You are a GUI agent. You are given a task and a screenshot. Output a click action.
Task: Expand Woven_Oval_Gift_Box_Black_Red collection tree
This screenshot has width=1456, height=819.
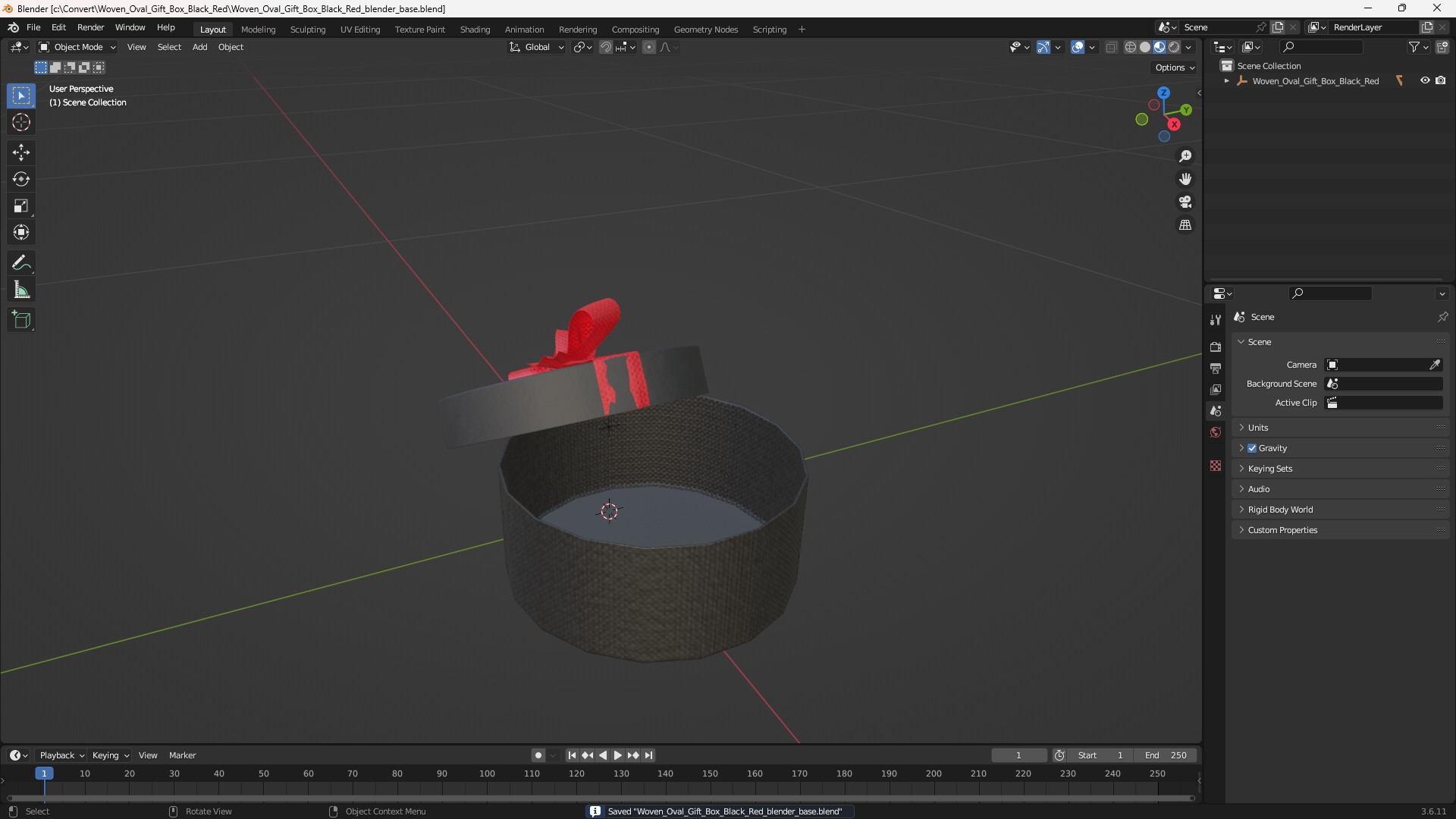point(1226,81)
